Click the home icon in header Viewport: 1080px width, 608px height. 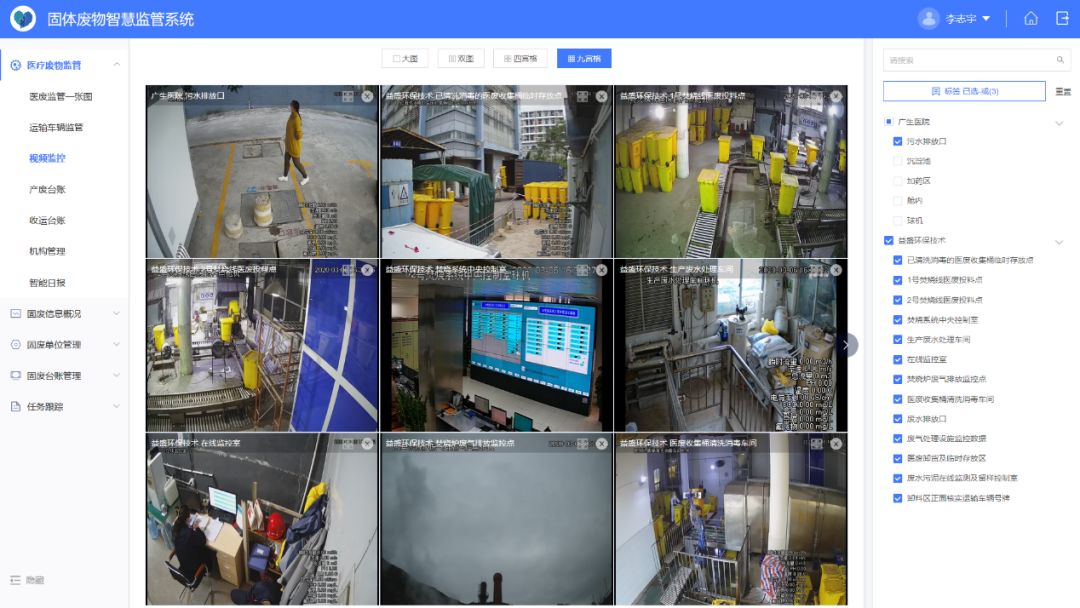point(1031,19)
